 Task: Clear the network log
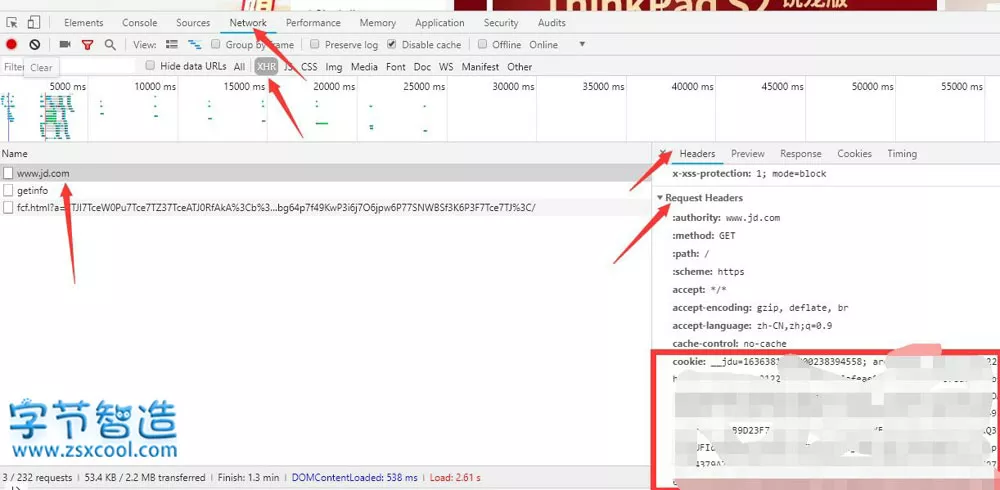[x=35, y=45]
